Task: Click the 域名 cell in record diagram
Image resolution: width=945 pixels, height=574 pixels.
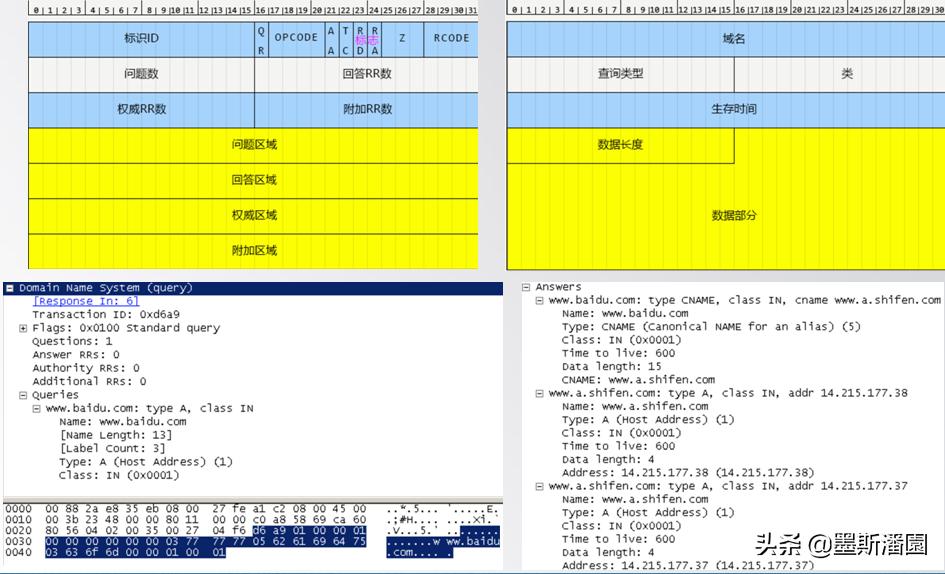Action: click(726, 39)
